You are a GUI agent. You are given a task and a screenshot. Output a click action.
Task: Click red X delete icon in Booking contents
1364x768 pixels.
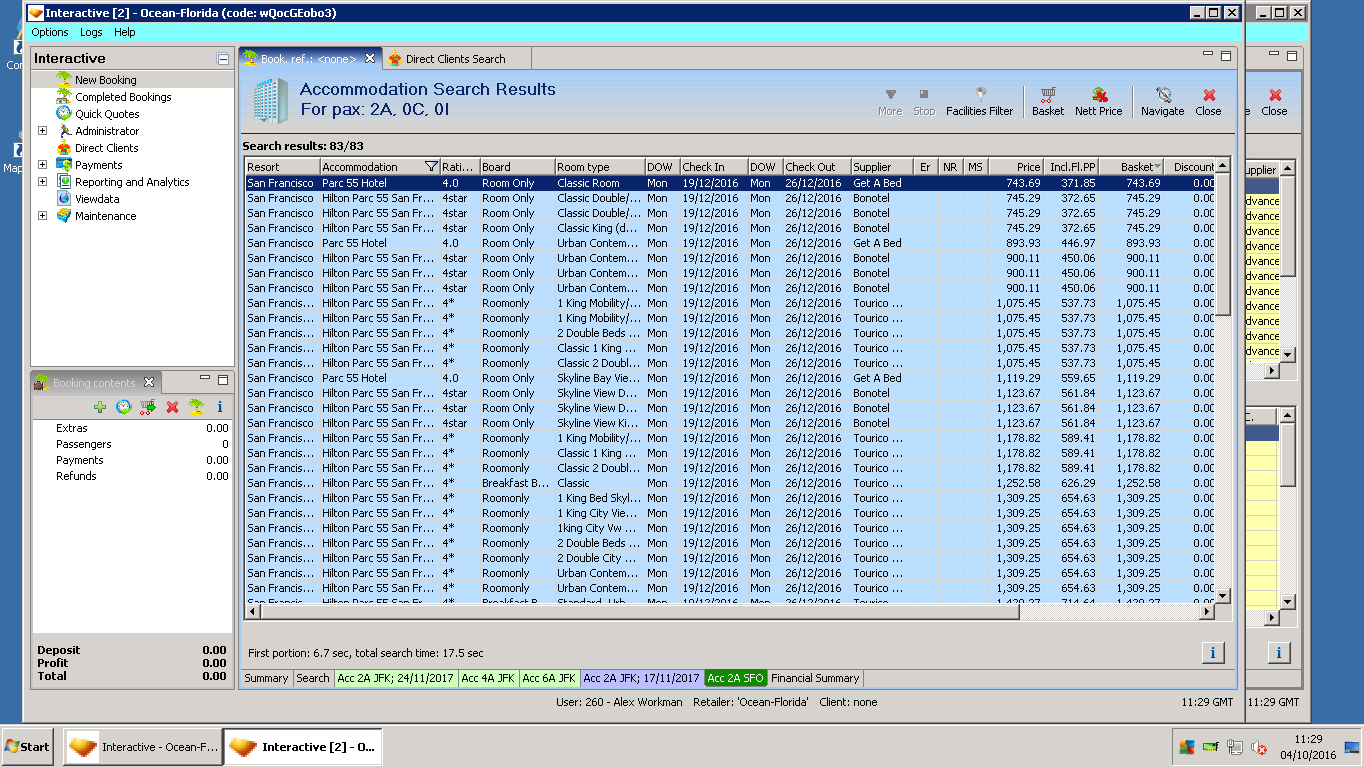172,407
